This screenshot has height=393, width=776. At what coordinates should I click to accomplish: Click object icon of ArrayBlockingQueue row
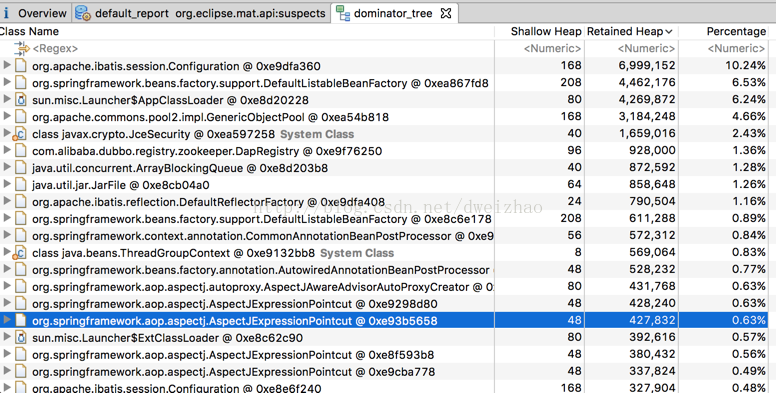click(x=20, y=167)
